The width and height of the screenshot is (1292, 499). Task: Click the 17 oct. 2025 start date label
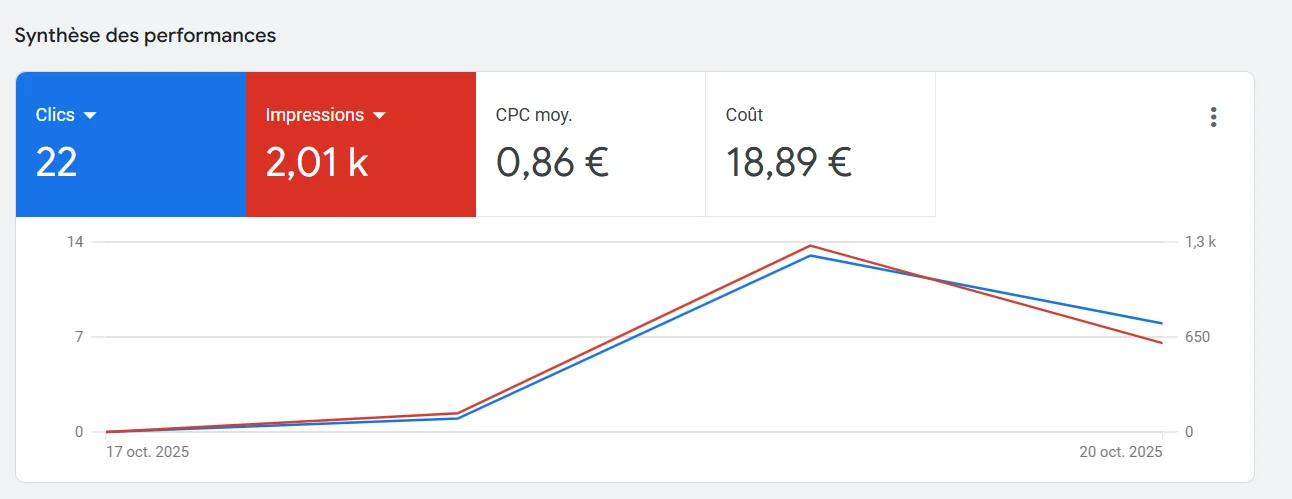[147, 452]
